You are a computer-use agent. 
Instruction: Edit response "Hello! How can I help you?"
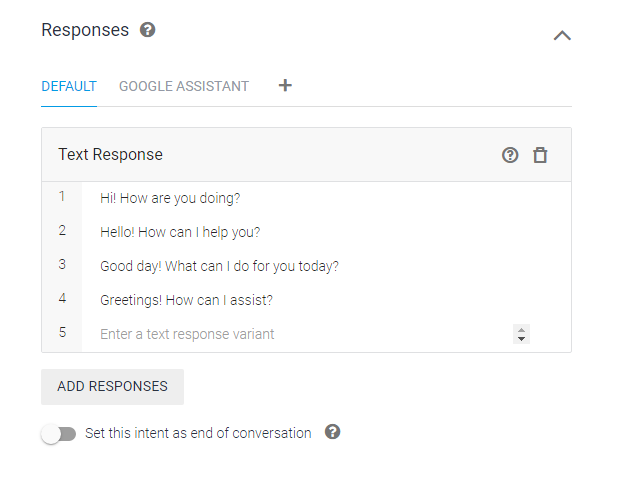(x=180, y=232)
